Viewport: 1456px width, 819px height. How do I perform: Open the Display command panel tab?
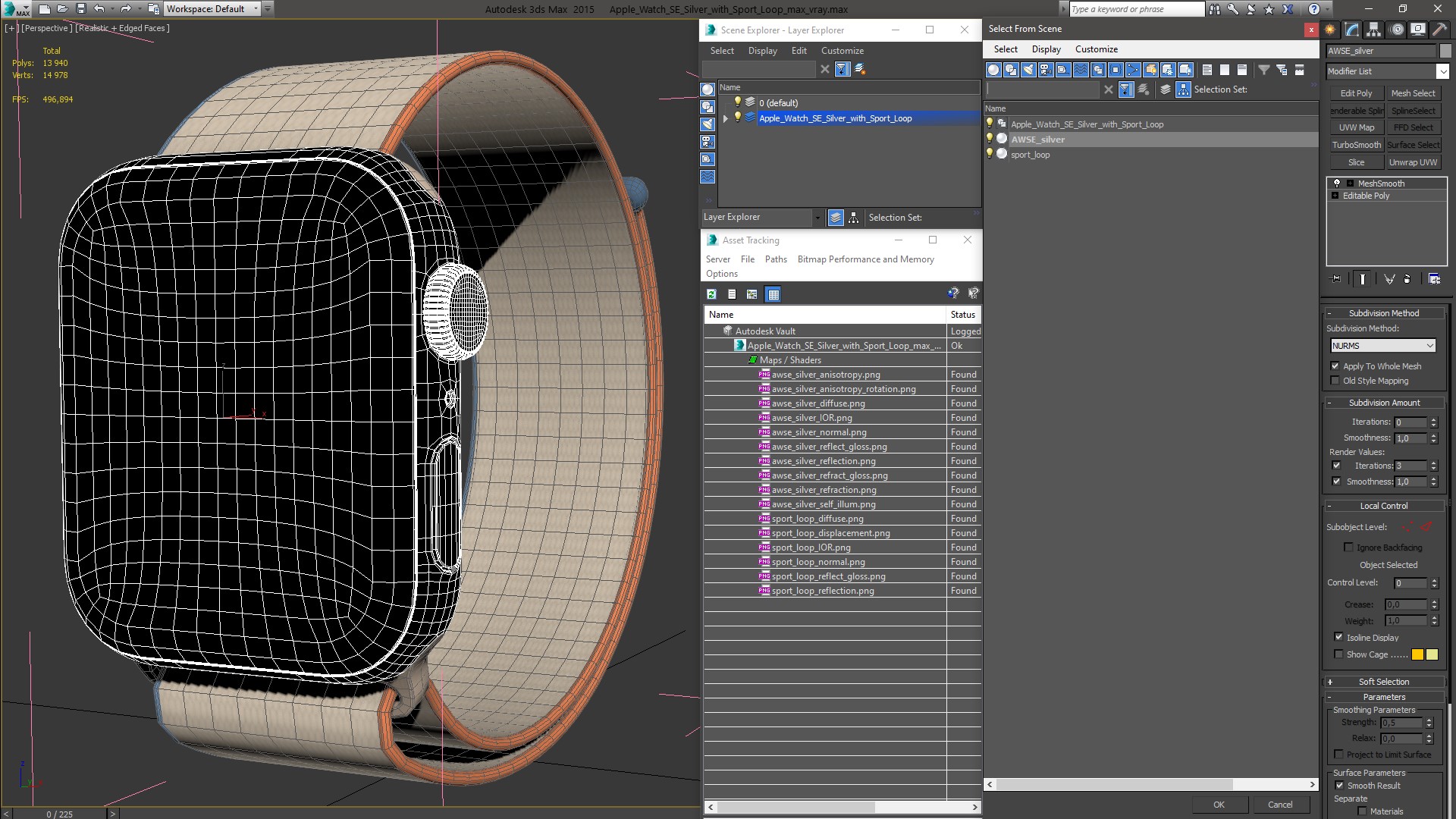[x=1417, y=30]
